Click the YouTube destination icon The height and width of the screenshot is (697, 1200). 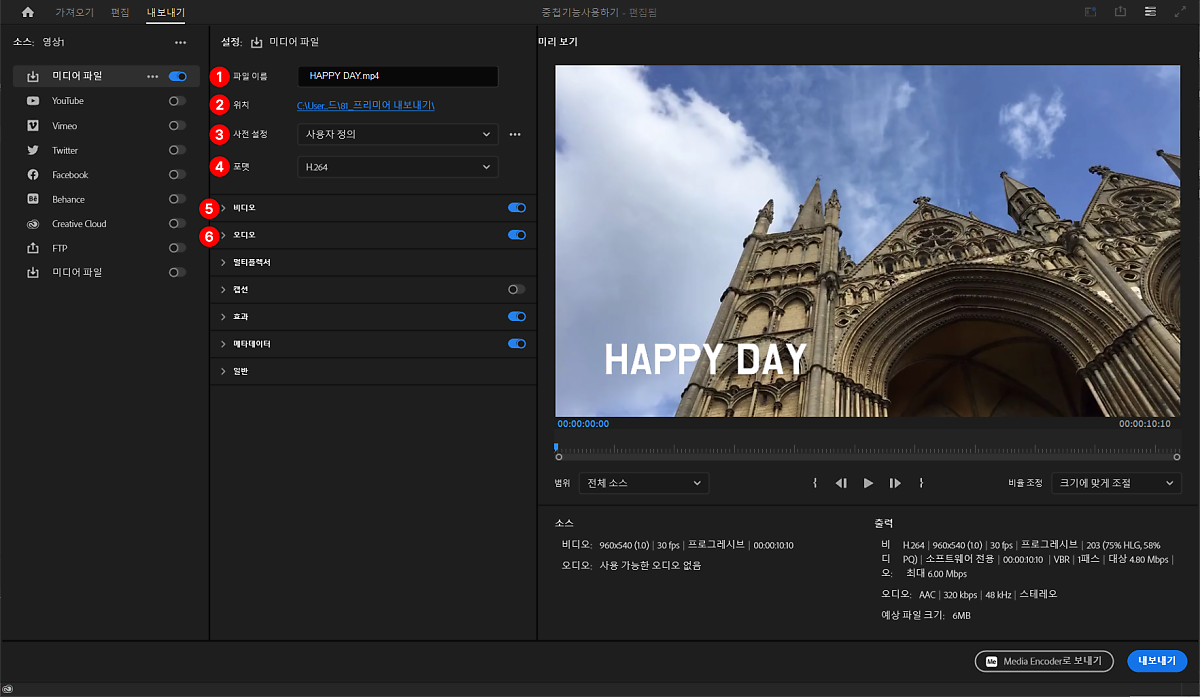[x=33, y=101]
